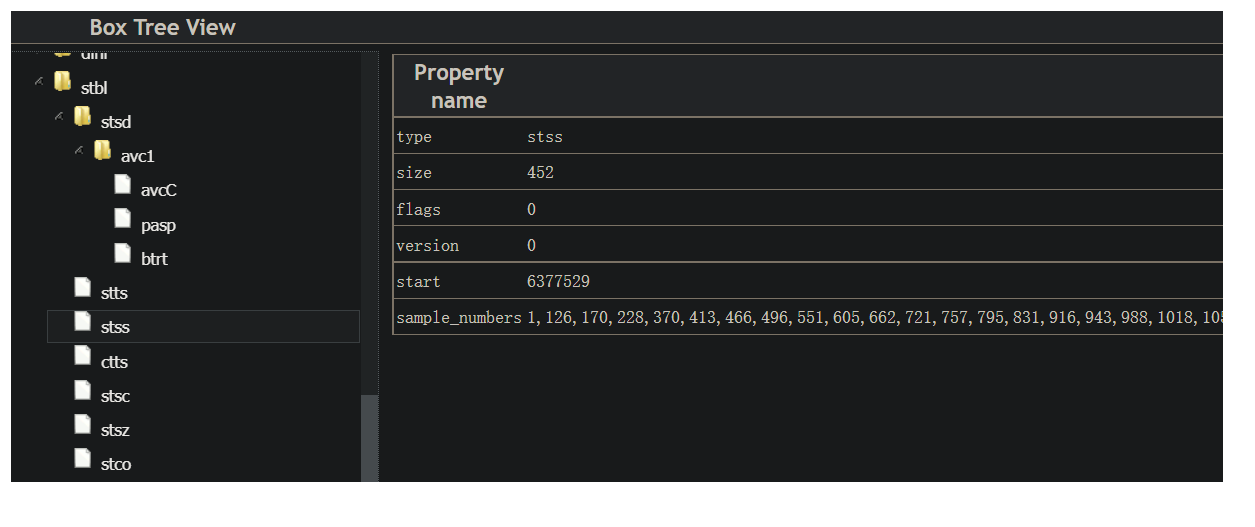The width and height of the screenshot is (1255, 527).
Task: Click the 6377529 start value
Action: point(558,282)
